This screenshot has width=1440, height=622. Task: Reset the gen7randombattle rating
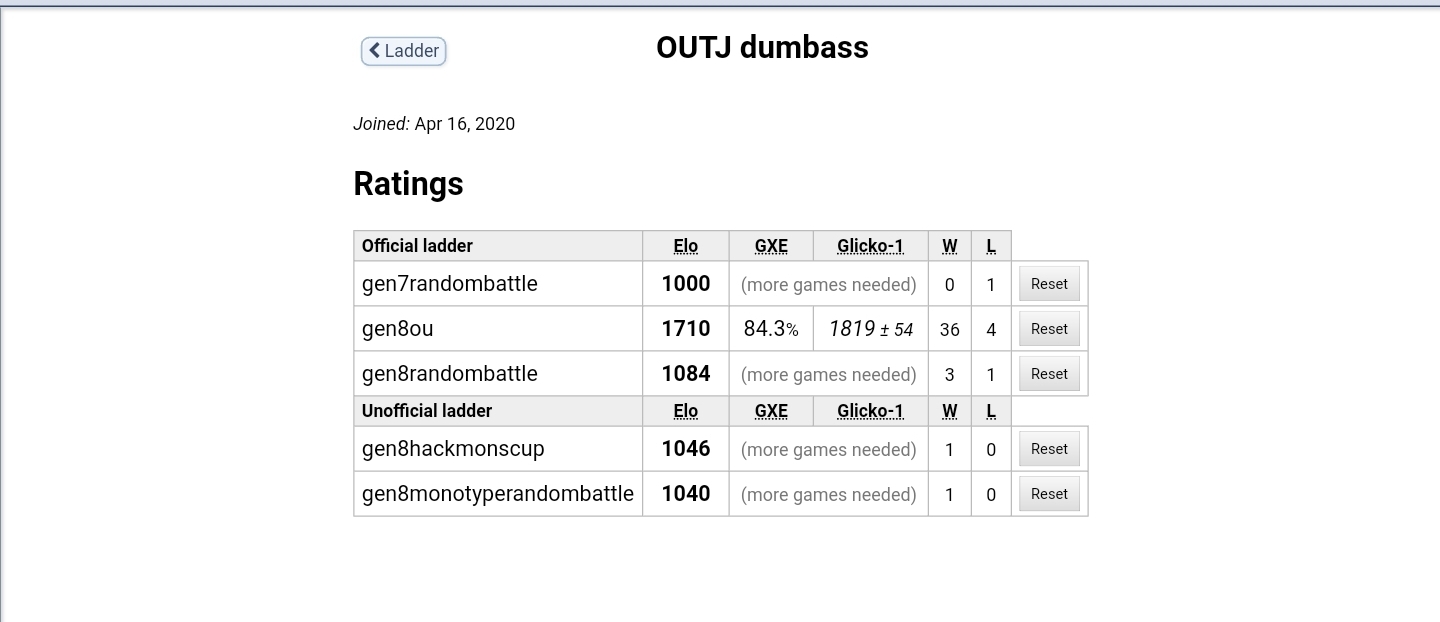click(1049, 284)
